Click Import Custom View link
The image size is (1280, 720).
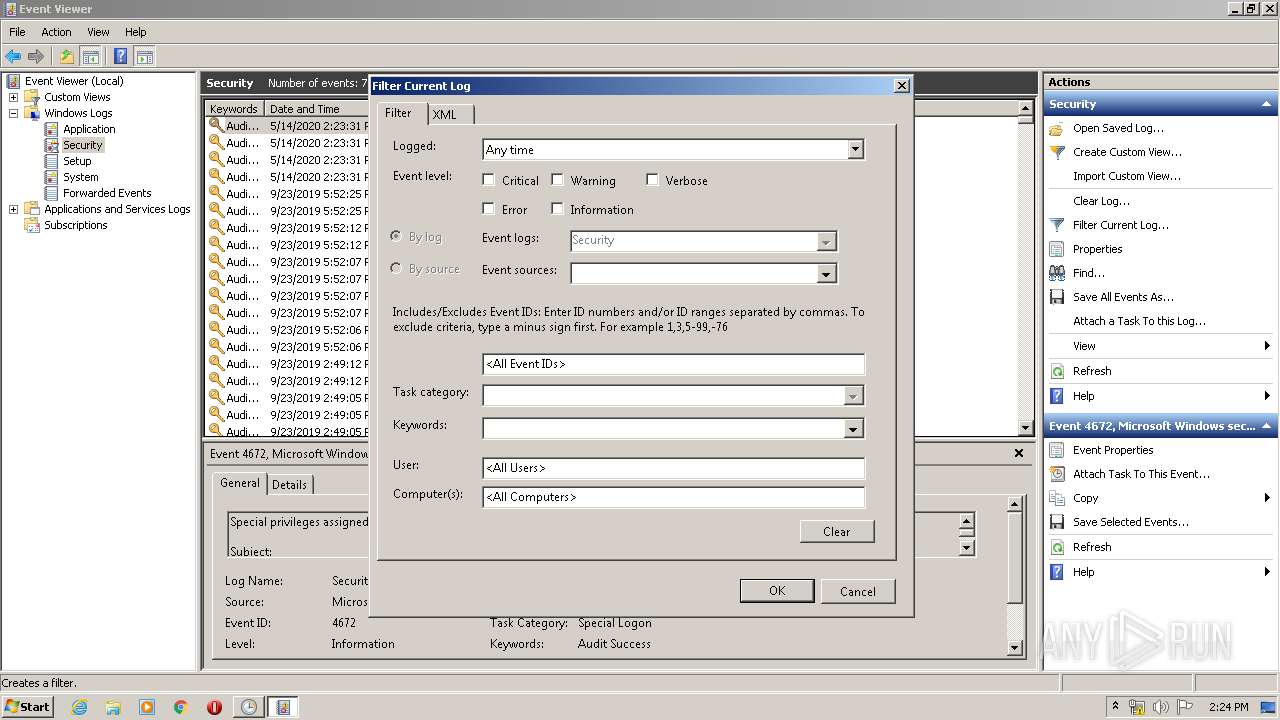click(x=1127, y=176)
